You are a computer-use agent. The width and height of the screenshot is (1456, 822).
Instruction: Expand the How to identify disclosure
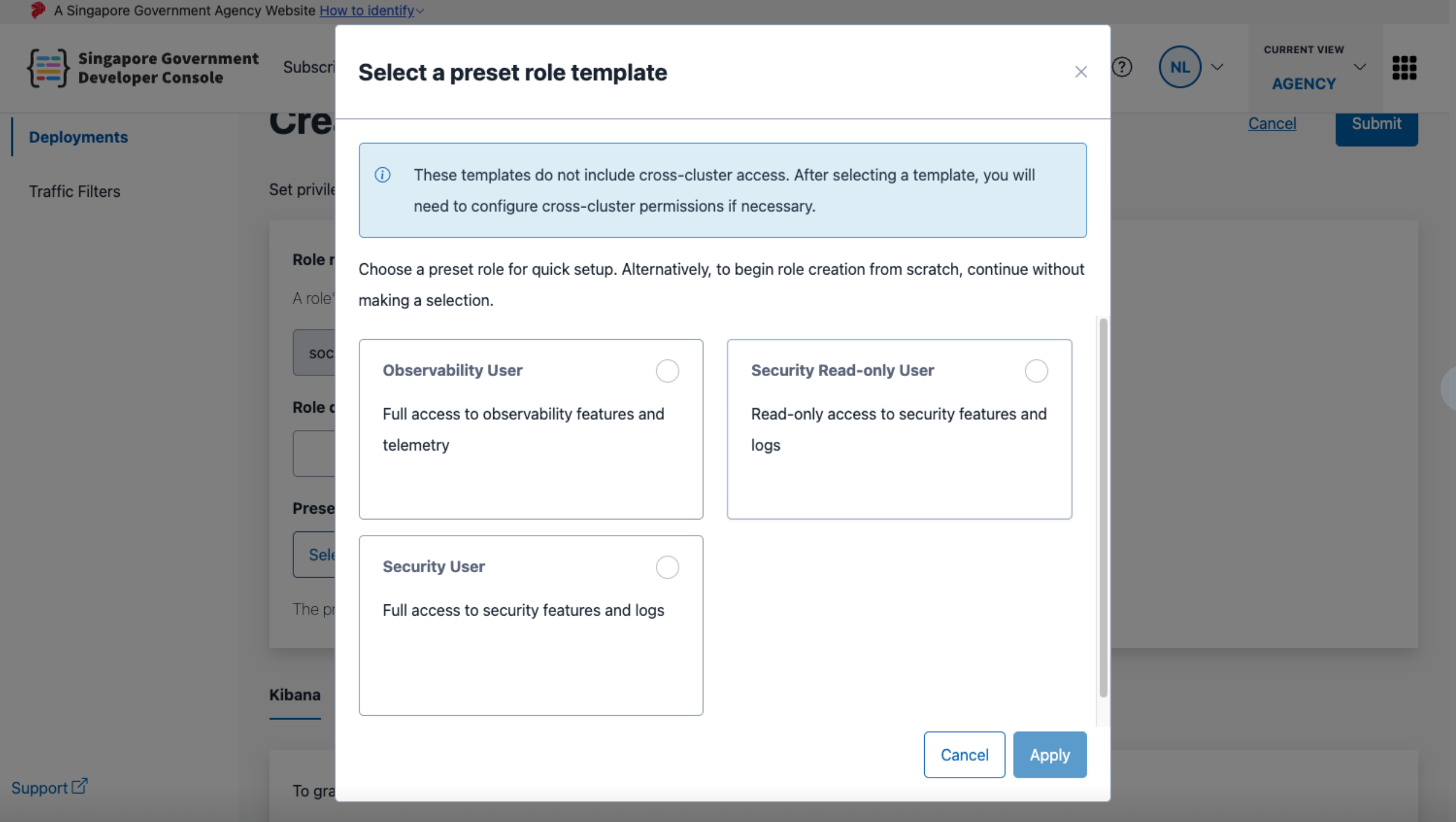click(x=421, y=10)
